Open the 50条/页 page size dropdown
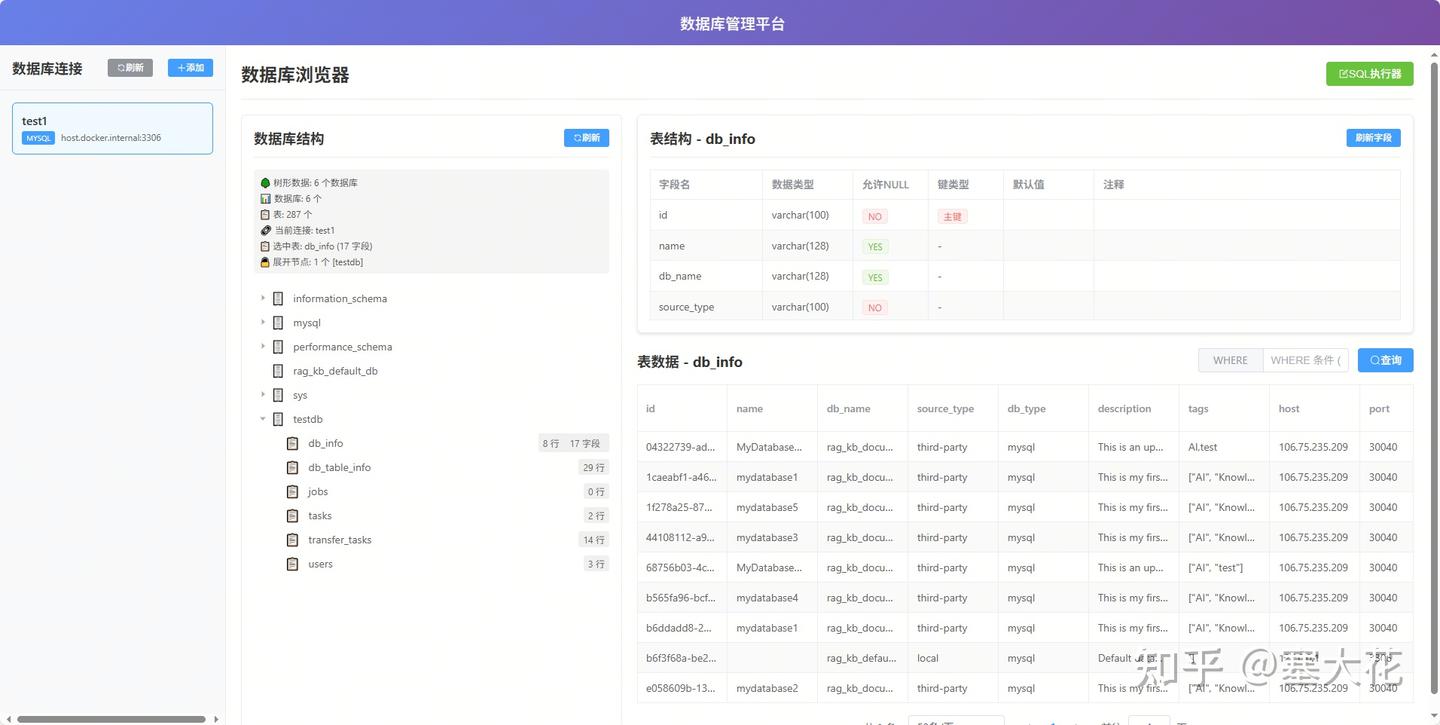The height and width of the screenshot is (725, 1440). (956, 720)
